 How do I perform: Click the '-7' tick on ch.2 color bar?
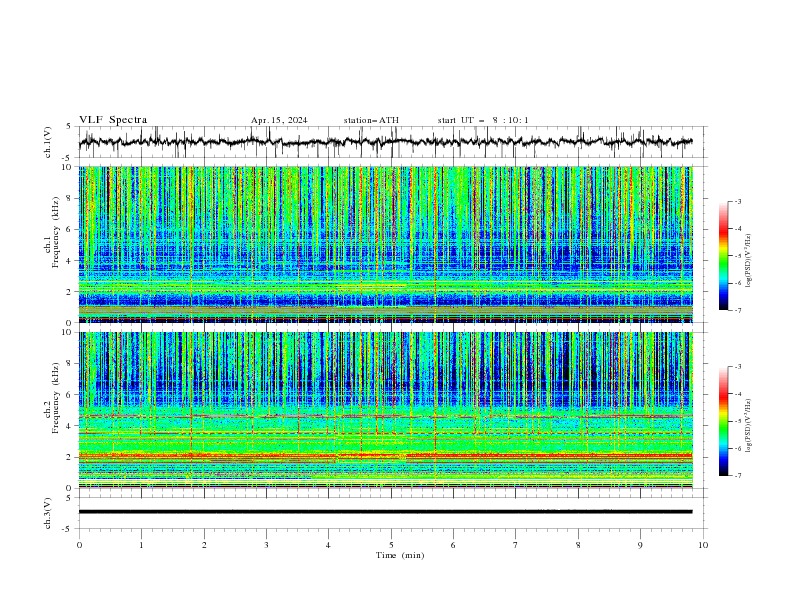pyautogui.click(x=737, y=476)
